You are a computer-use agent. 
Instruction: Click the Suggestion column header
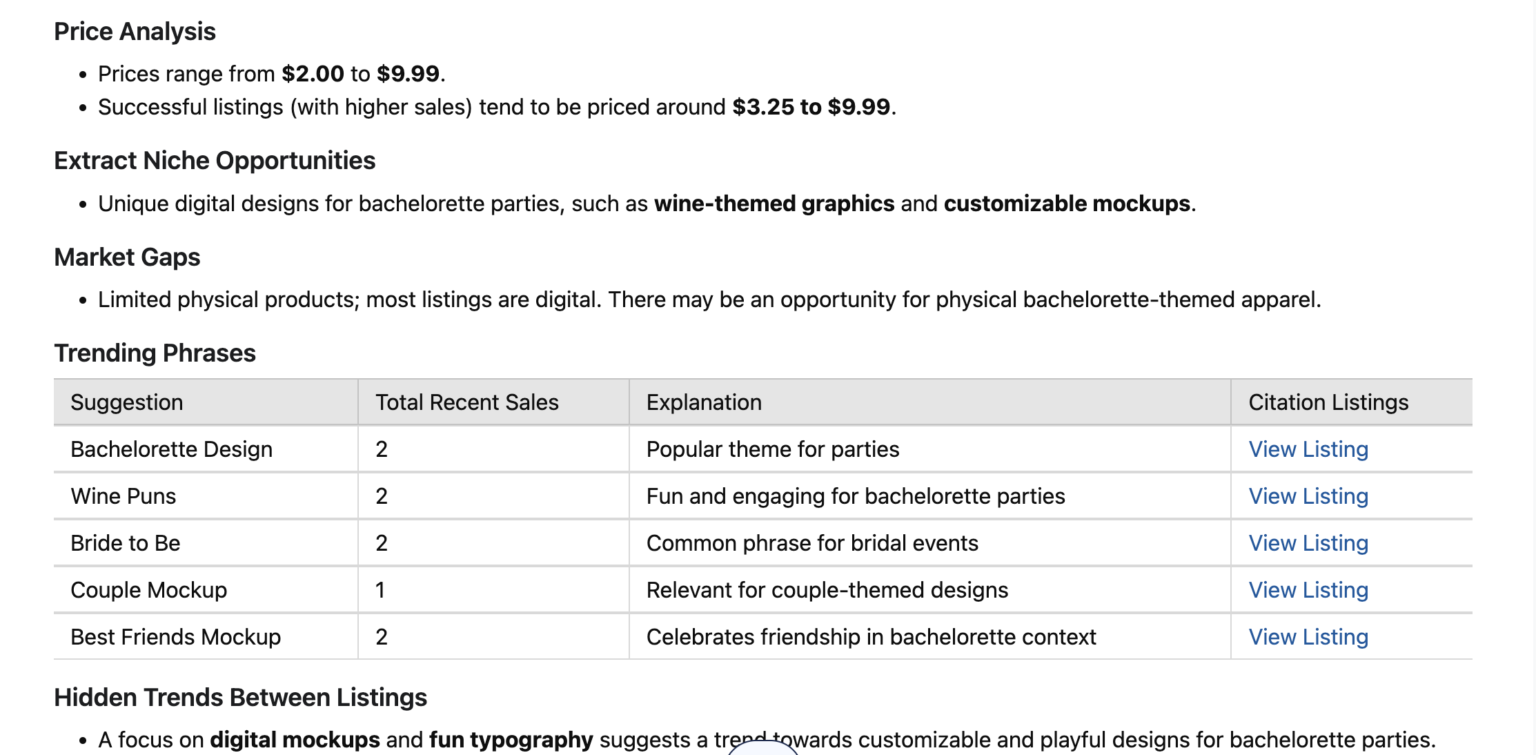click(x=127, y=403)
